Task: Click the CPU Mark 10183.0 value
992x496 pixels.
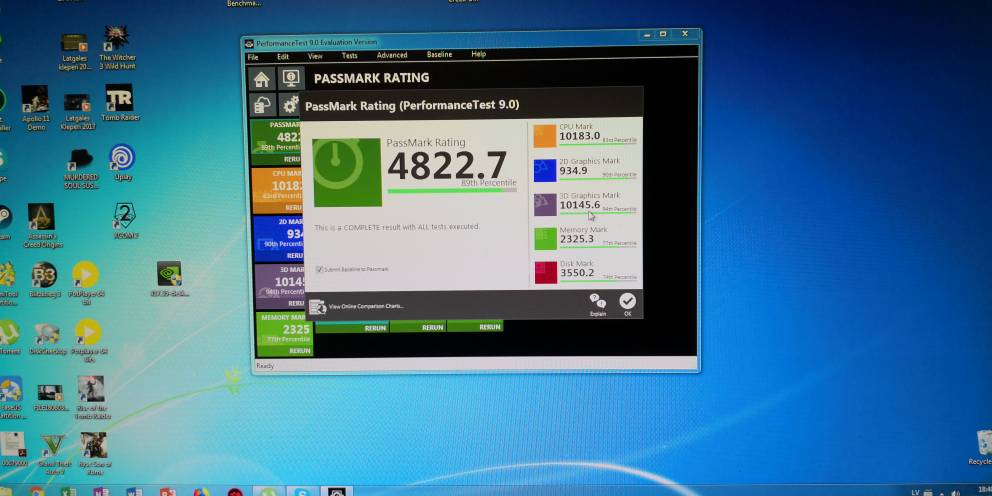Action: click(x=580, y=136)
